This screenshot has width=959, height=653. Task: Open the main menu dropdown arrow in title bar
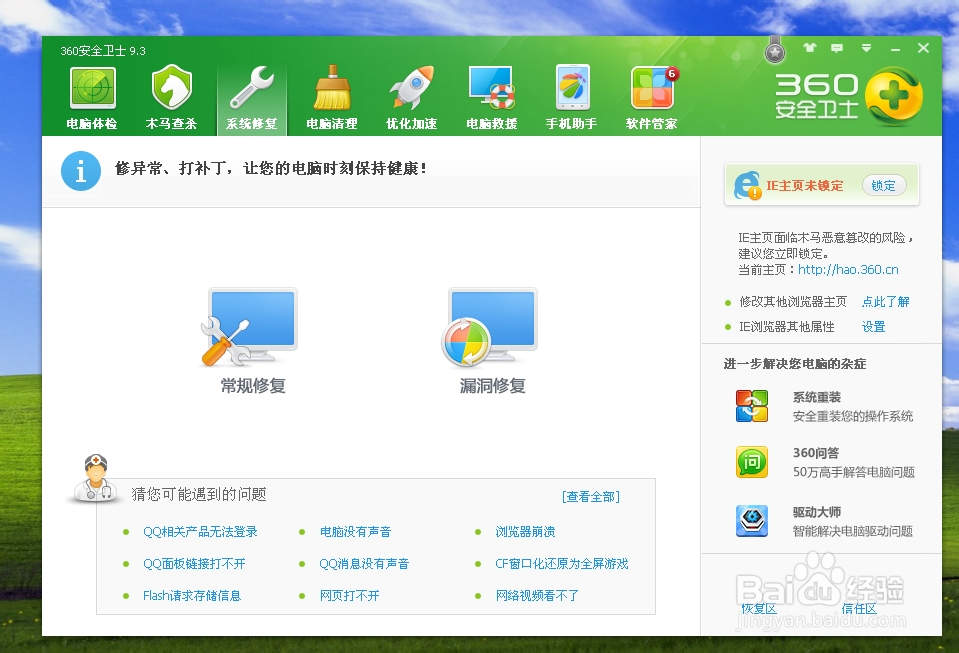866,48
